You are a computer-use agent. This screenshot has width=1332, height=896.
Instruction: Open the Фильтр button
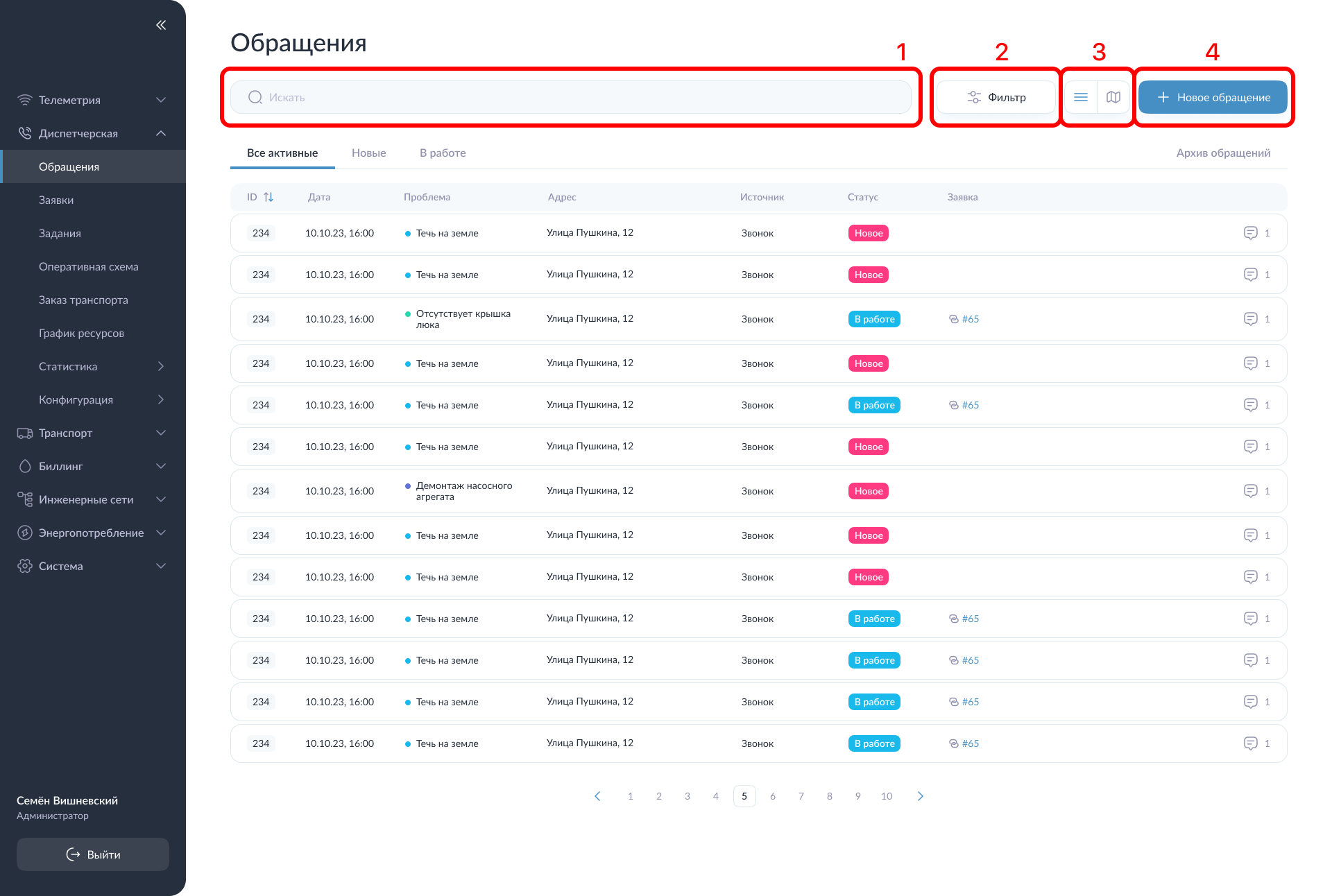pos(996,97)
